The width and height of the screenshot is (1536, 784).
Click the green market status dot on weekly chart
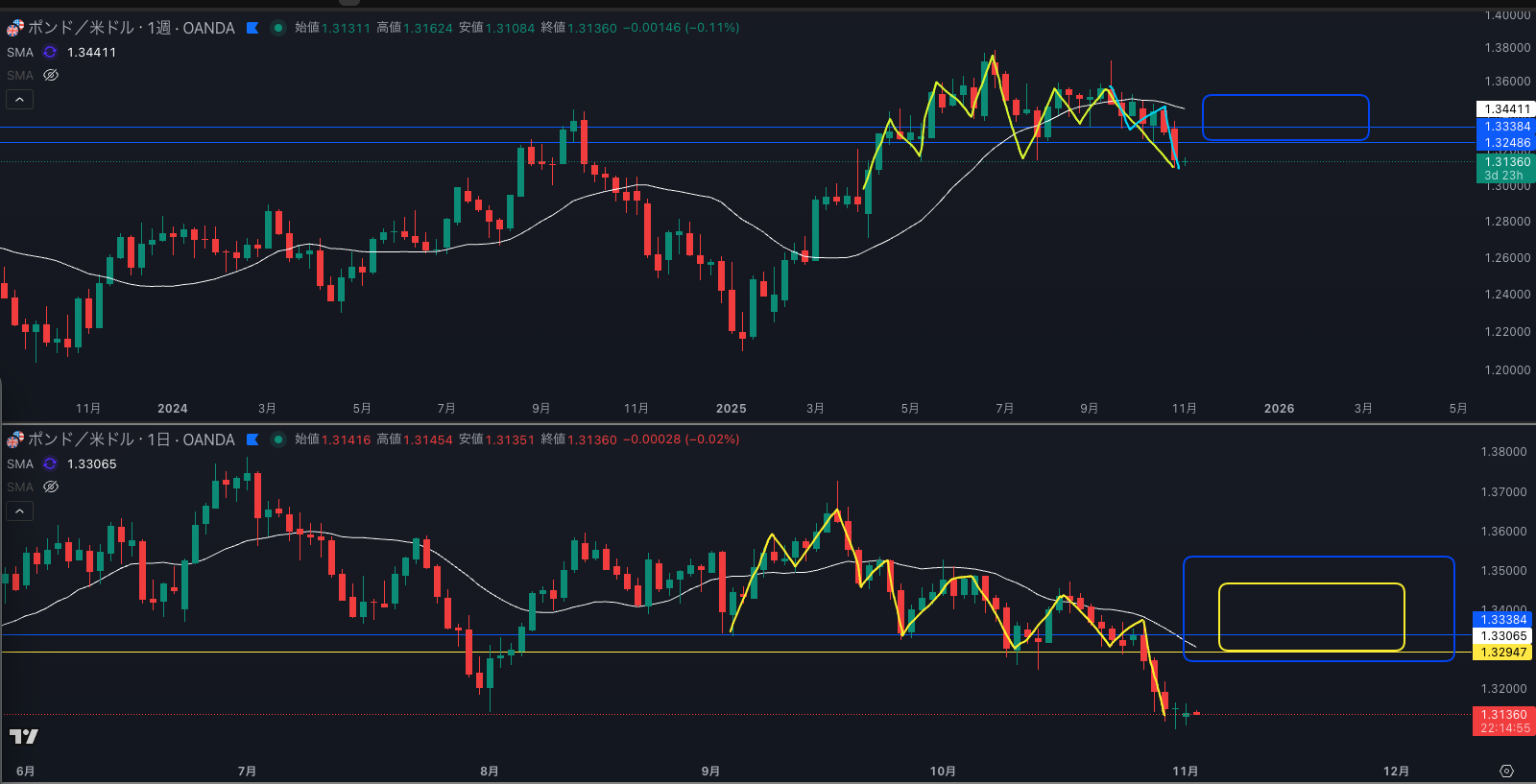pyautogui.click(x=278, y=28)
